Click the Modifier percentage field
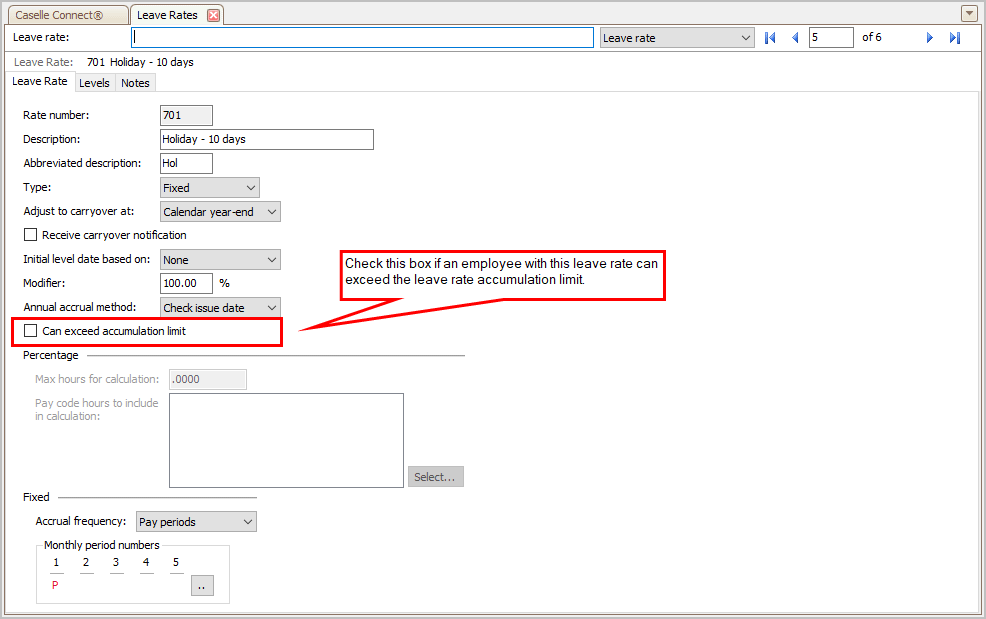This screenshot has height=619, width=986. 186,283
